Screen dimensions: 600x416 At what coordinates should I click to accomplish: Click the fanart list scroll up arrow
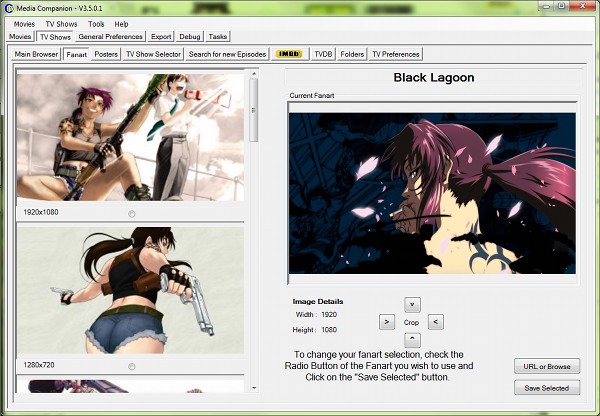tap(254, 73)
